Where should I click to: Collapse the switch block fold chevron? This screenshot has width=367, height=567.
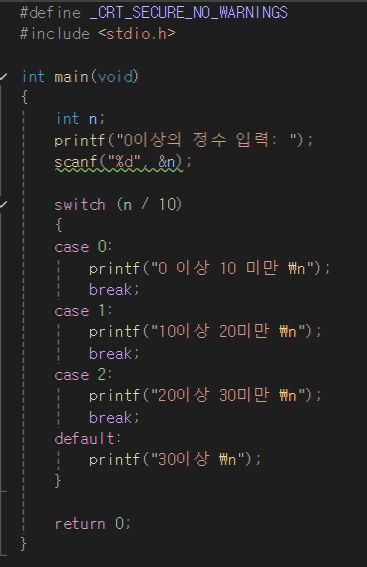coord(3,205)
